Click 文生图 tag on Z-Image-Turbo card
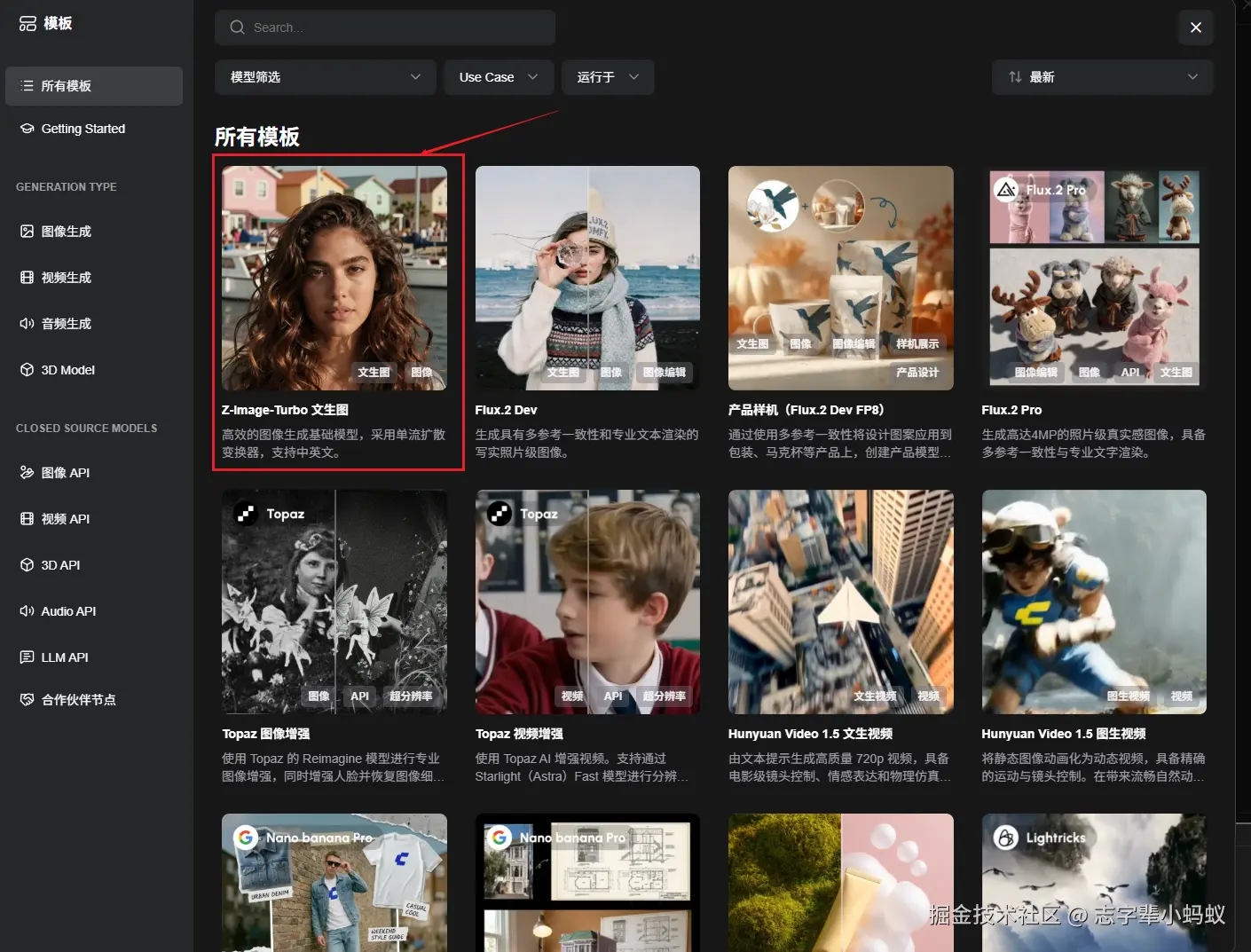 coord(374,373)
